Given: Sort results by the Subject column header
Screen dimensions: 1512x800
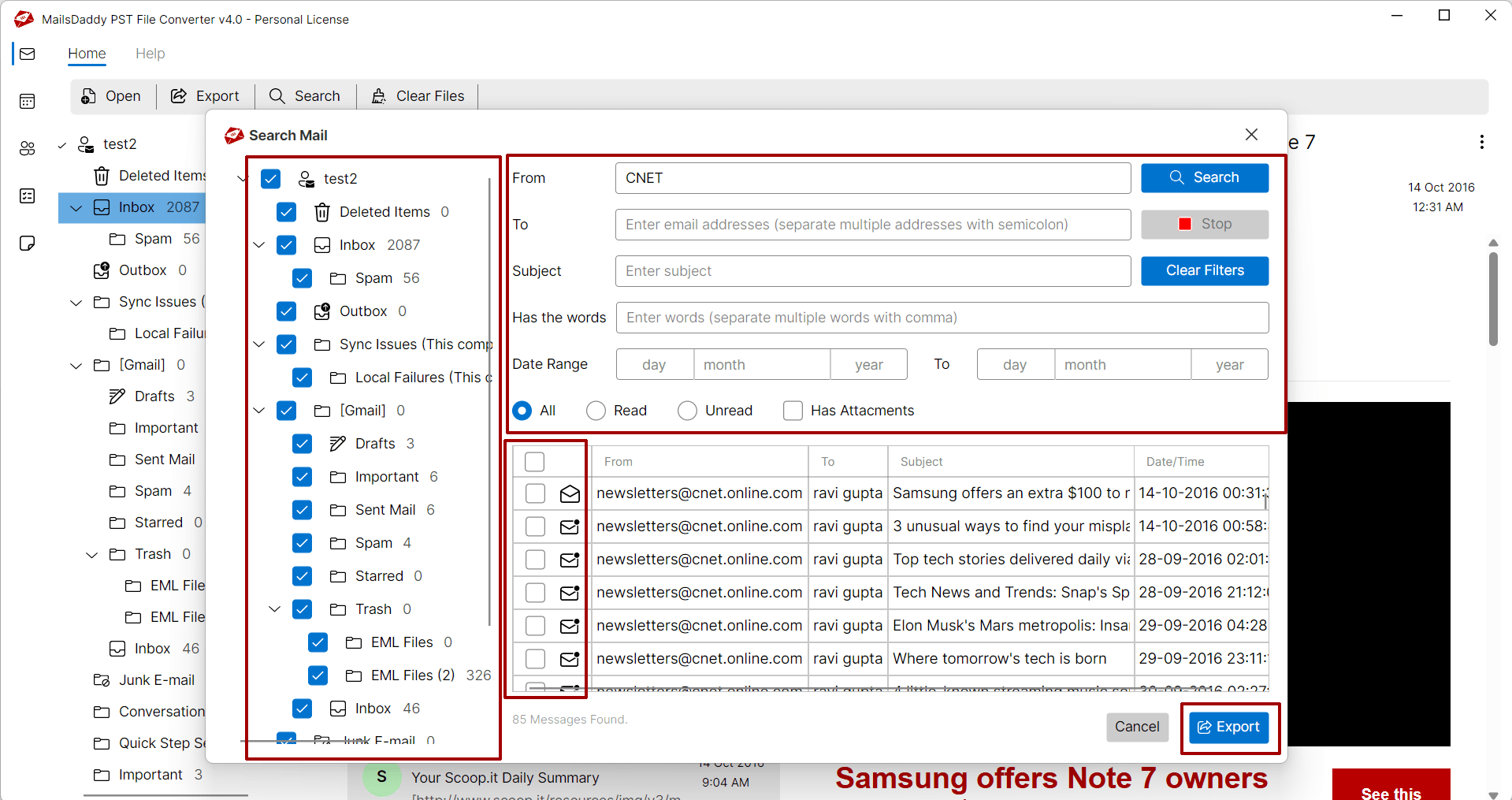Looking at the screenshot, I should (x=1011, y=462).
